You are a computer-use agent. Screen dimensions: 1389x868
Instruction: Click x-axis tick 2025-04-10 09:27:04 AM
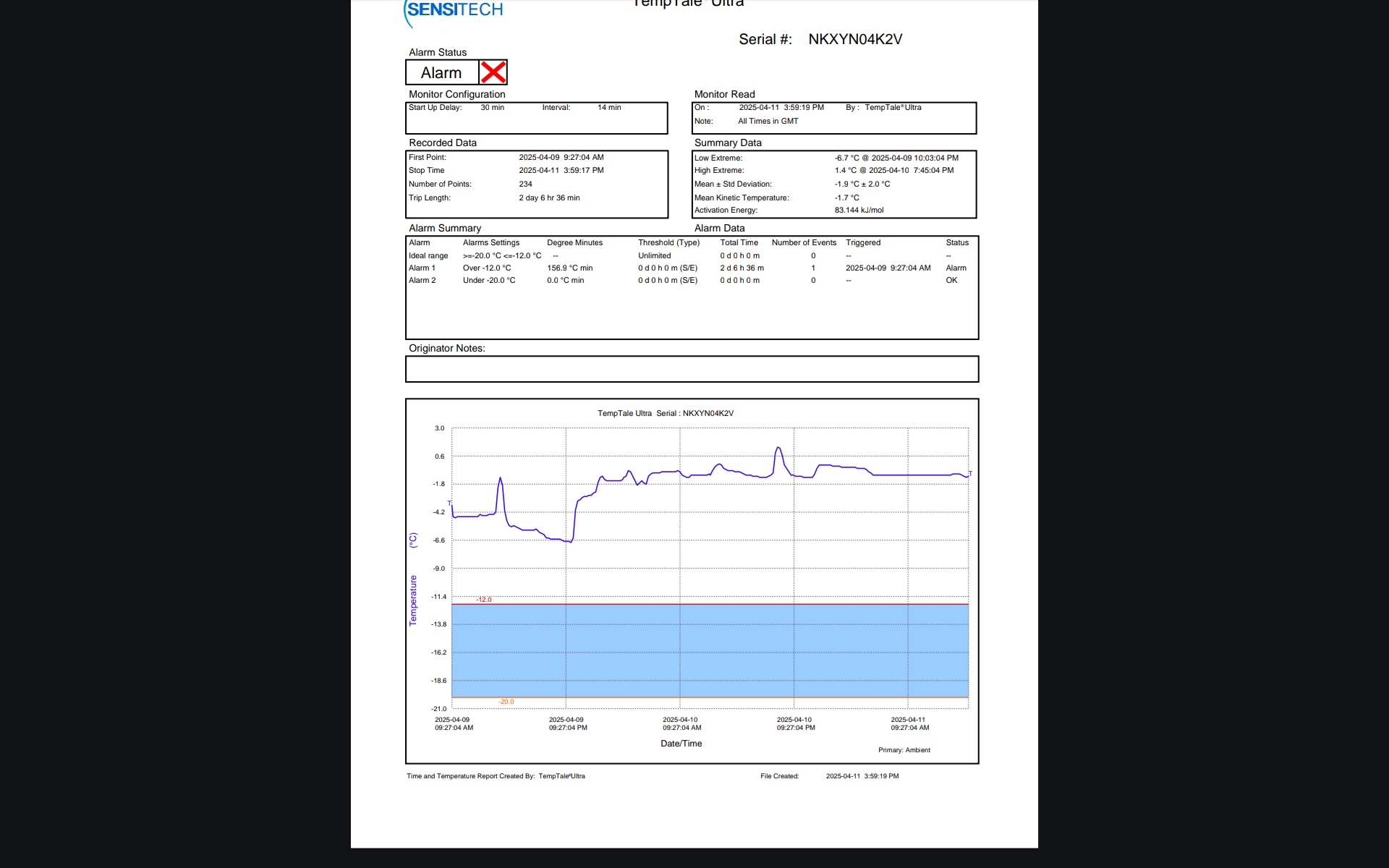681,723
